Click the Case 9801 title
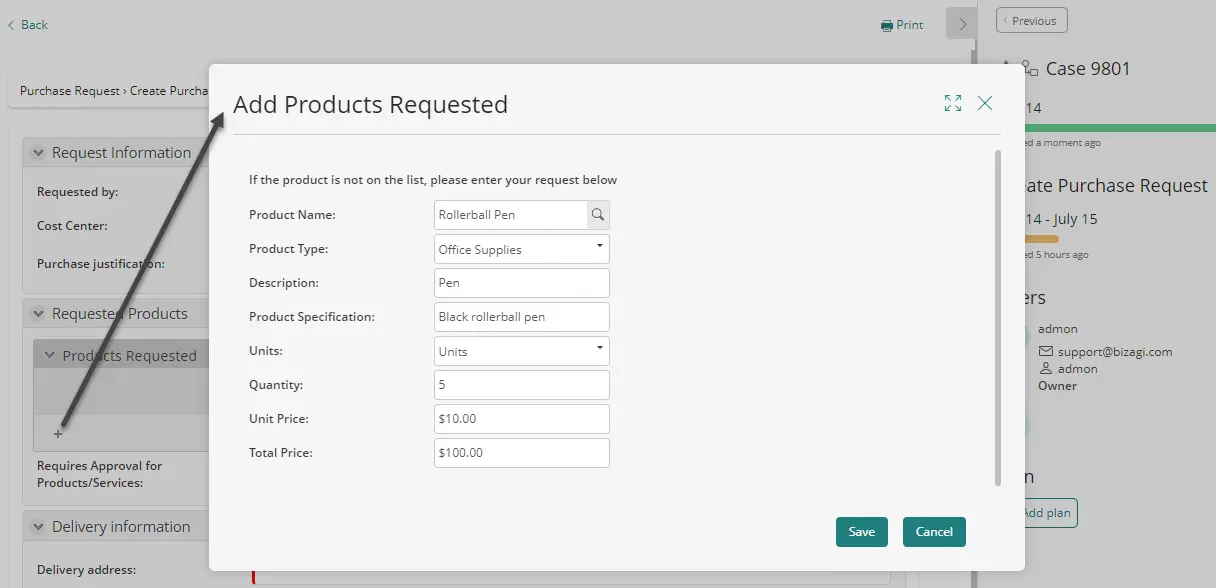This screenshot has width=1216, height=588. [1088, 69]
